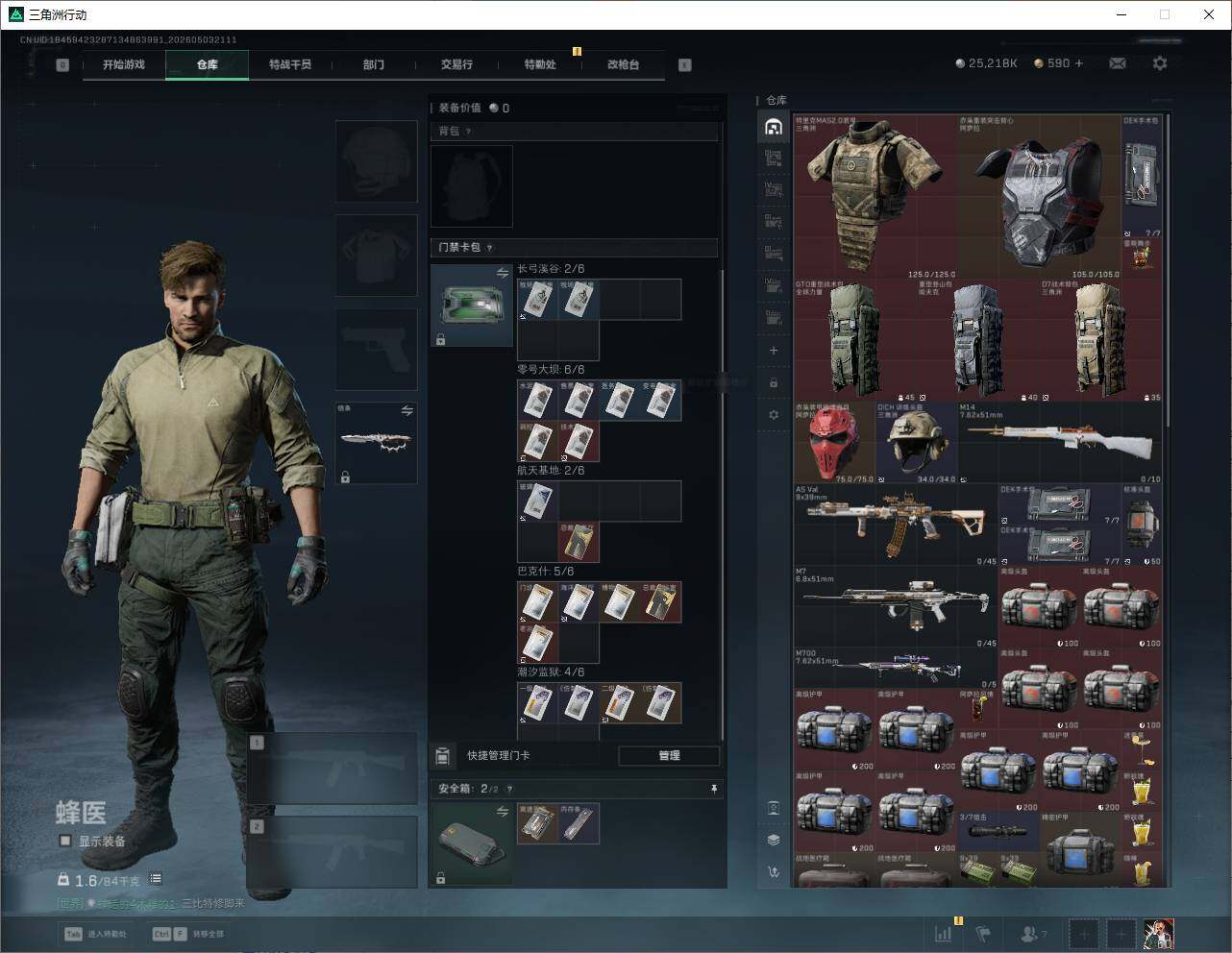
Task: Click the 25,218K currency balance
Action: 987,63
